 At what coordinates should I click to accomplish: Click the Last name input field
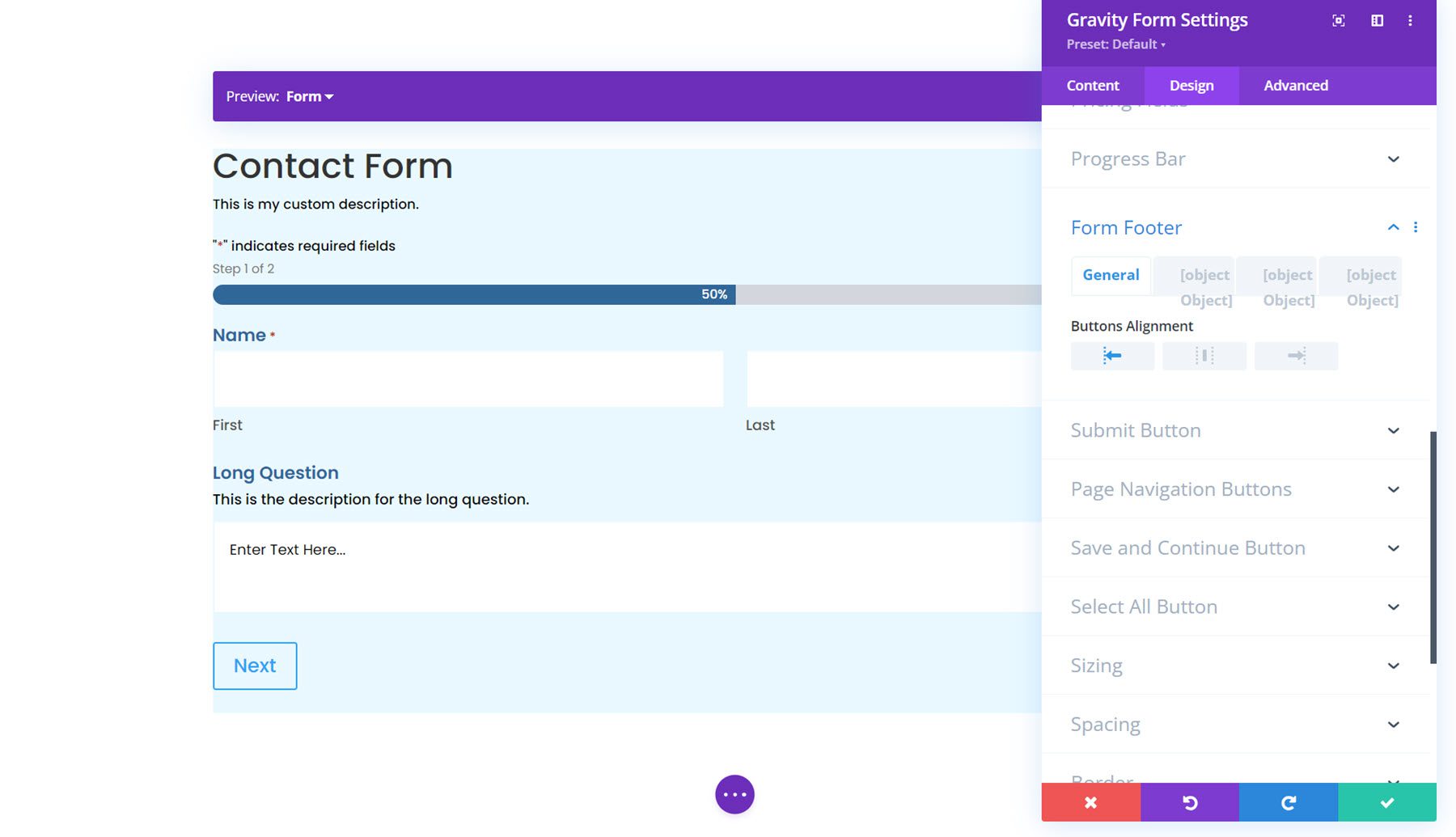pos(894,378)
